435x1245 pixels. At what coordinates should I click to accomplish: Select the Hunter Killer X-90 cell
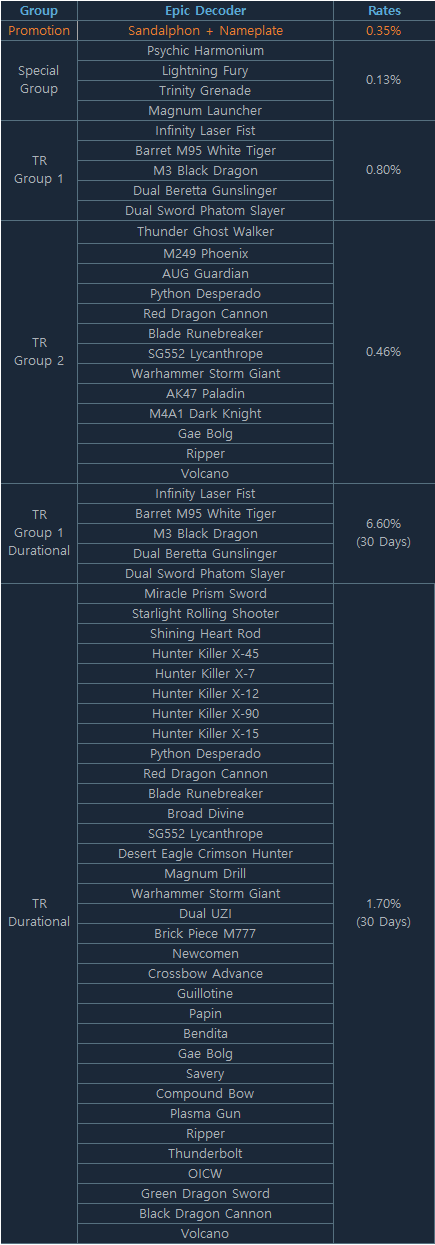(x=205, y=714)
